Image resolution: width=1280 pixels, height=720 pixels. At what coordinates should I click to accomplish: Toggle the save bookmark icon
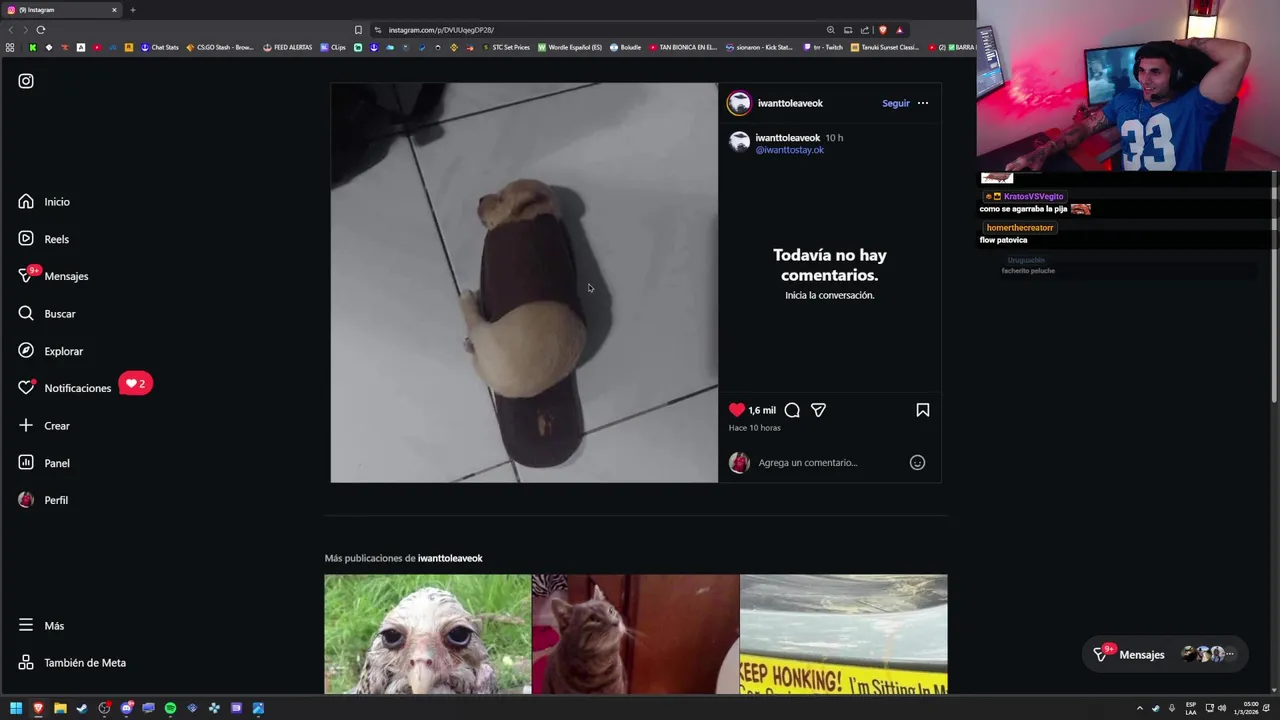point(923,410)
